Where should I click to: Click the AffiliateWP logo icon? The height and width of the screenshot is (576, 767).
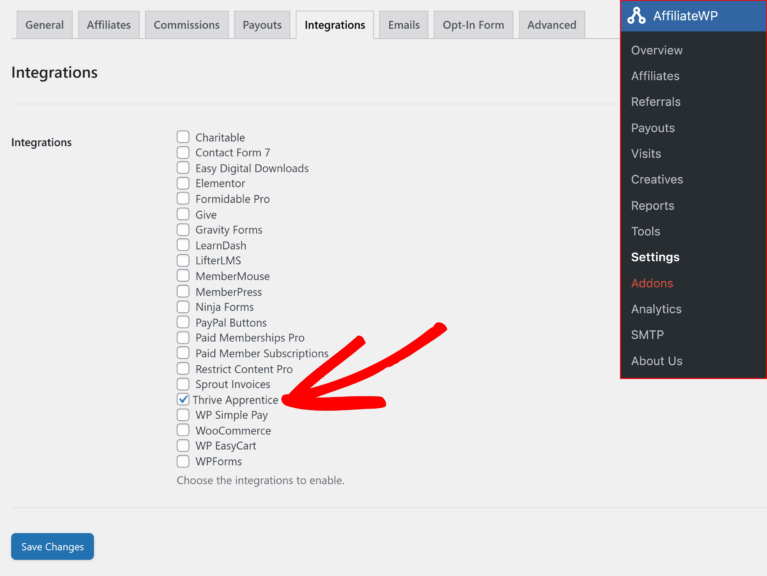(636, 16)
